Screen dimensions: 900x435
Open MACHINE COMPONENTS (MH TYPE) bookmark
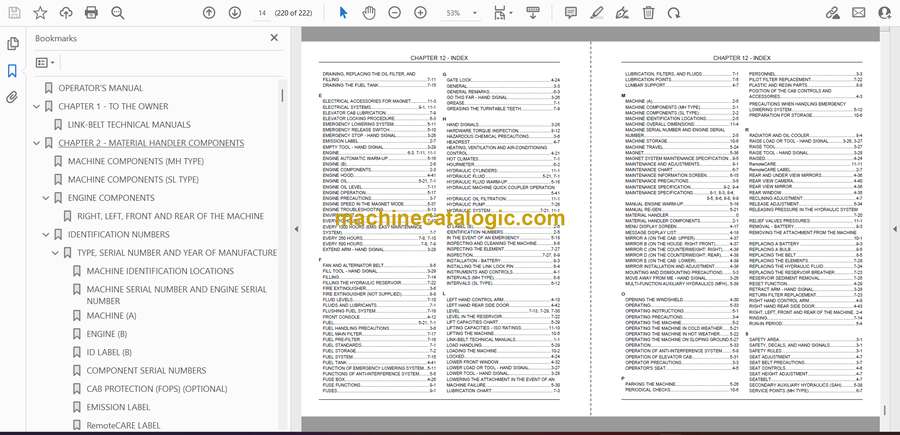tap(135, 161)
